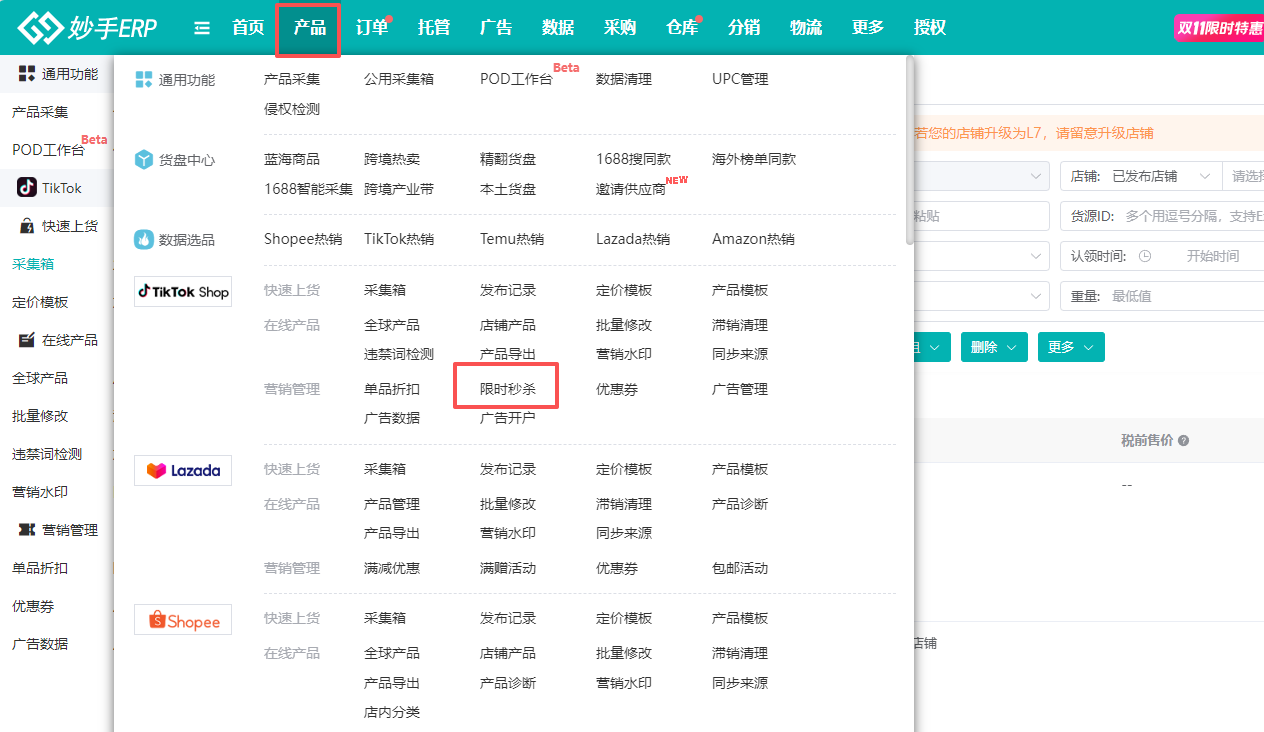Open the 产品 top menu
The width and height of the screenshot is (1264, 732).
pos(309,28)
